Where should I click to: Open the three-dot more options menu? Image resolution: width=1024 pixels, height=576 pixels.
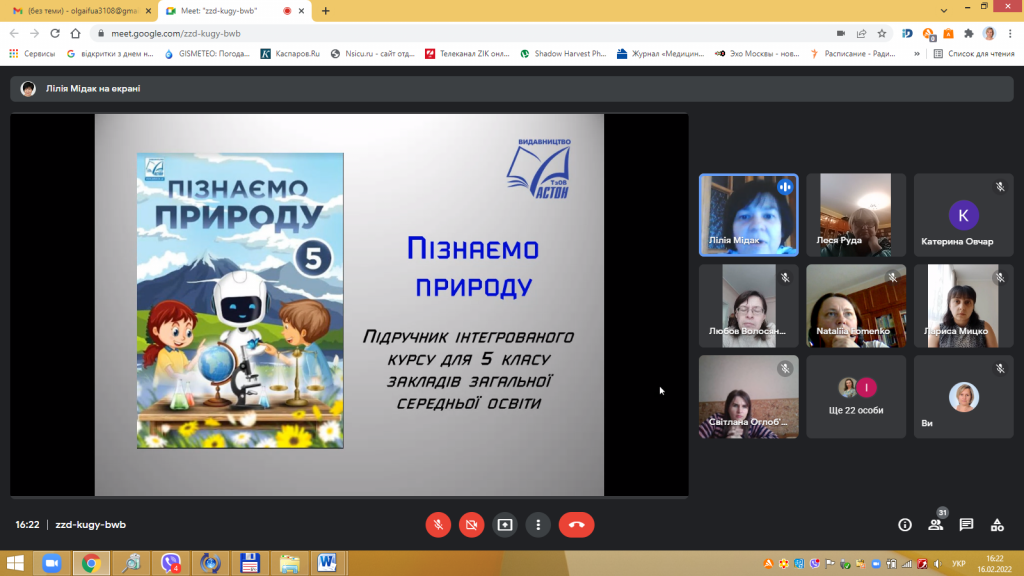[539, 524]
